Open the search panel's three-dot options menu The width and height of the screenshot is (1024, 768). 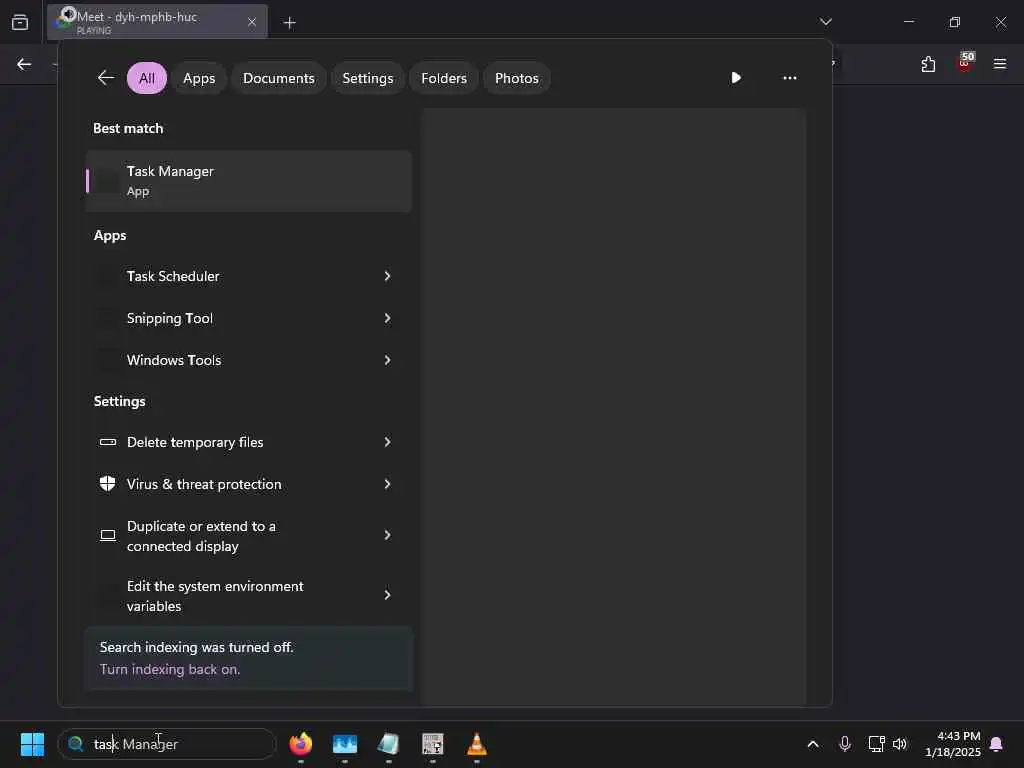[x=790, y=78]
